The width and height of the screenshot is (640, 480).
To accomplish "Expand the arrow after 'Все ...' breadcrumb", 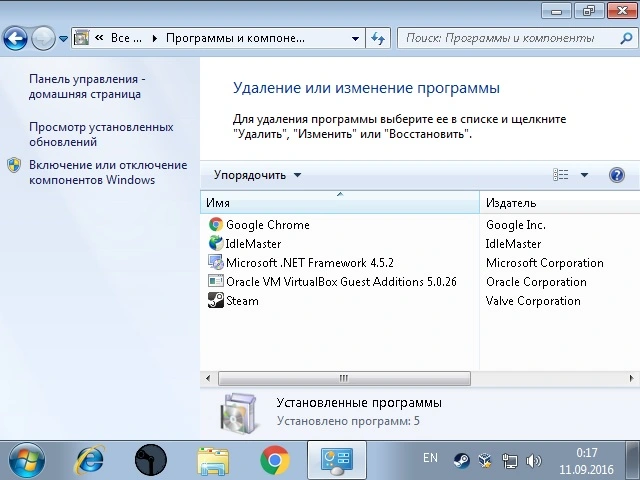I will coord(154,38).
